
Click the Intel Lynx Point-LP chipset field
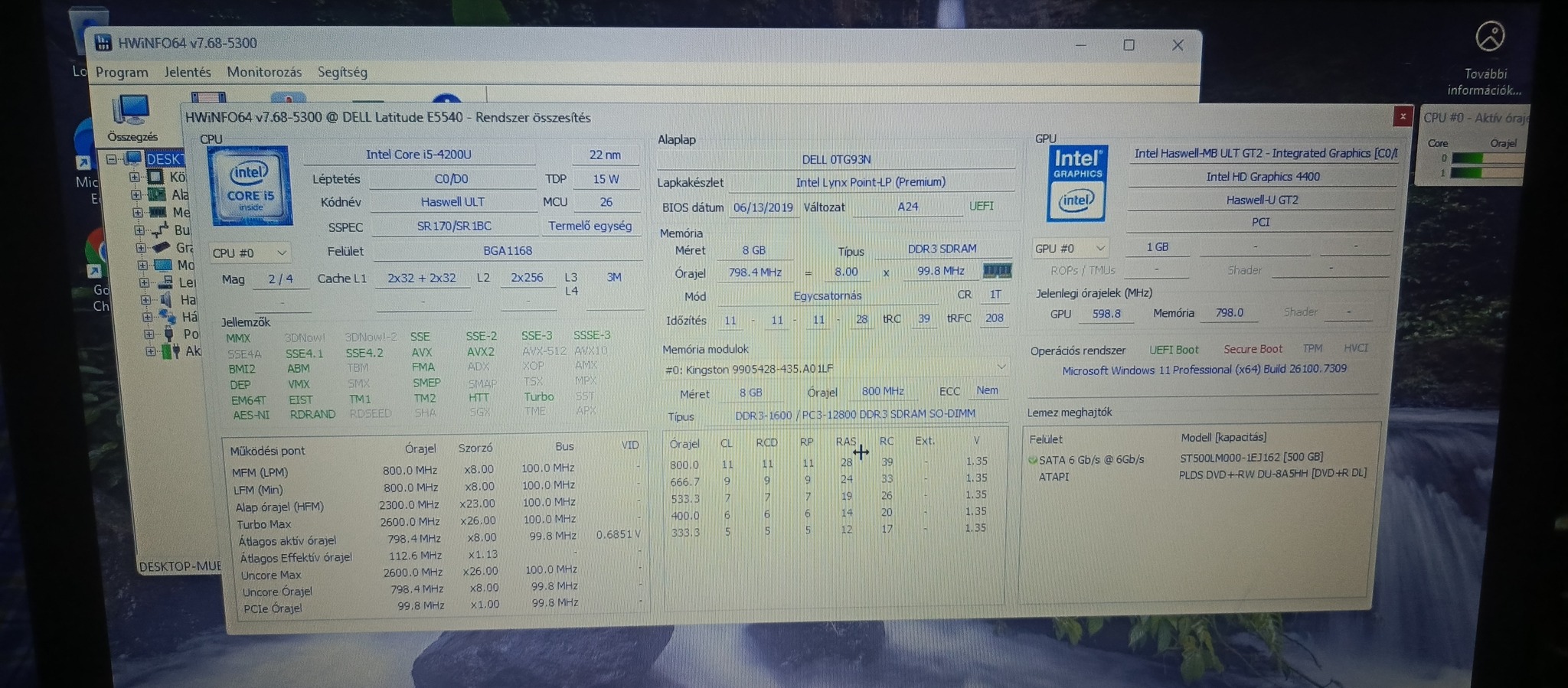[871, 182]
